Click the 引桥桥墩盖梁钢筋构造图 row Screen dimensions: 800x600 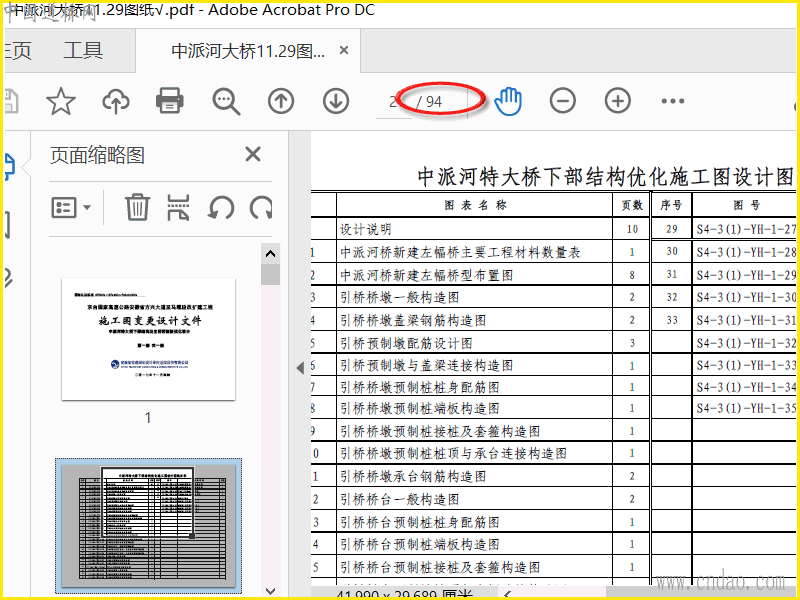tap(474, 320)
